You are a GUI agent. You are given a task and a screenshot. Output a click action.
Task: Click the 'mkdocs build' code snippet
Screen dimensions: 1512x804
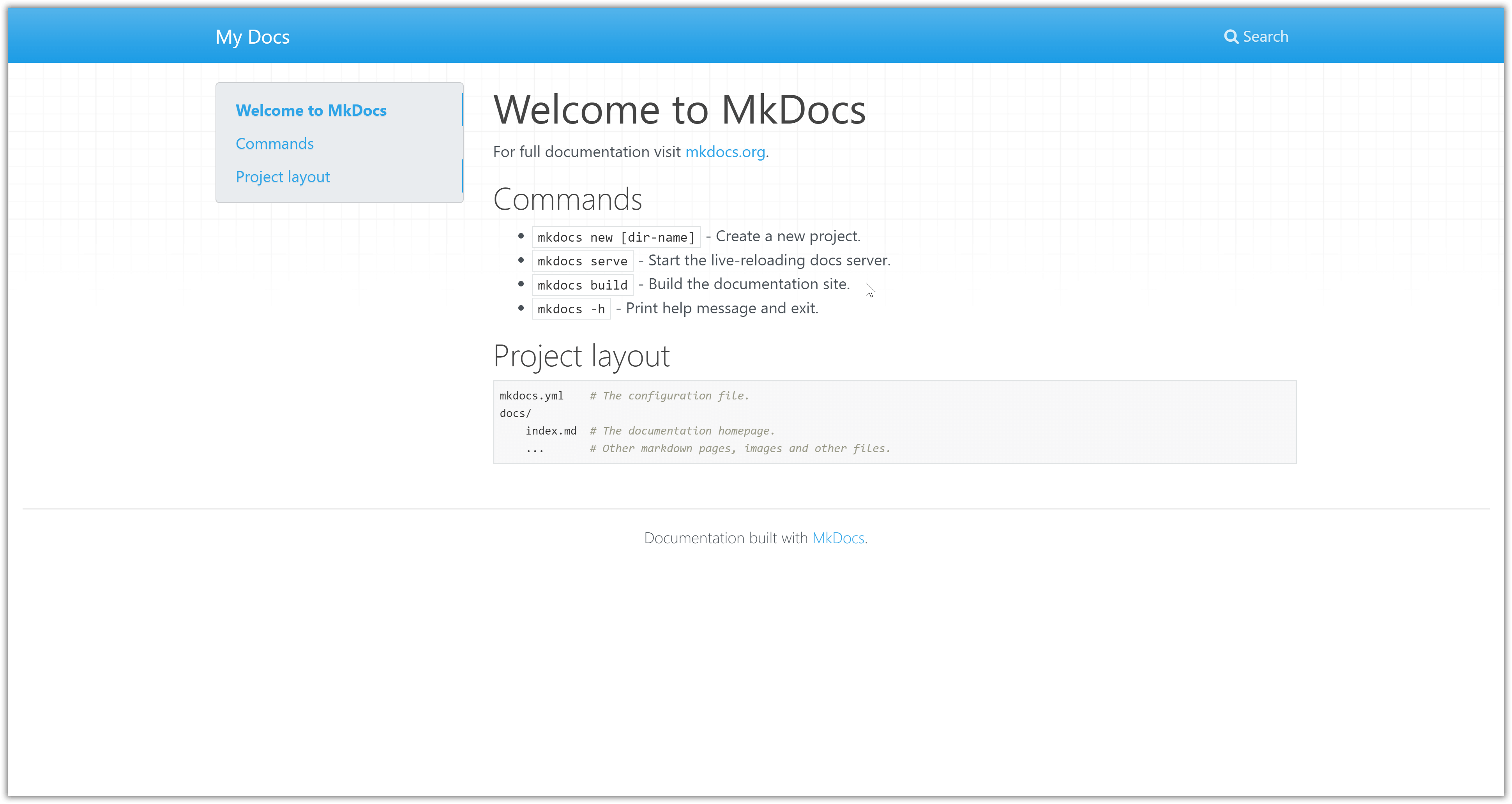point(582,285)
